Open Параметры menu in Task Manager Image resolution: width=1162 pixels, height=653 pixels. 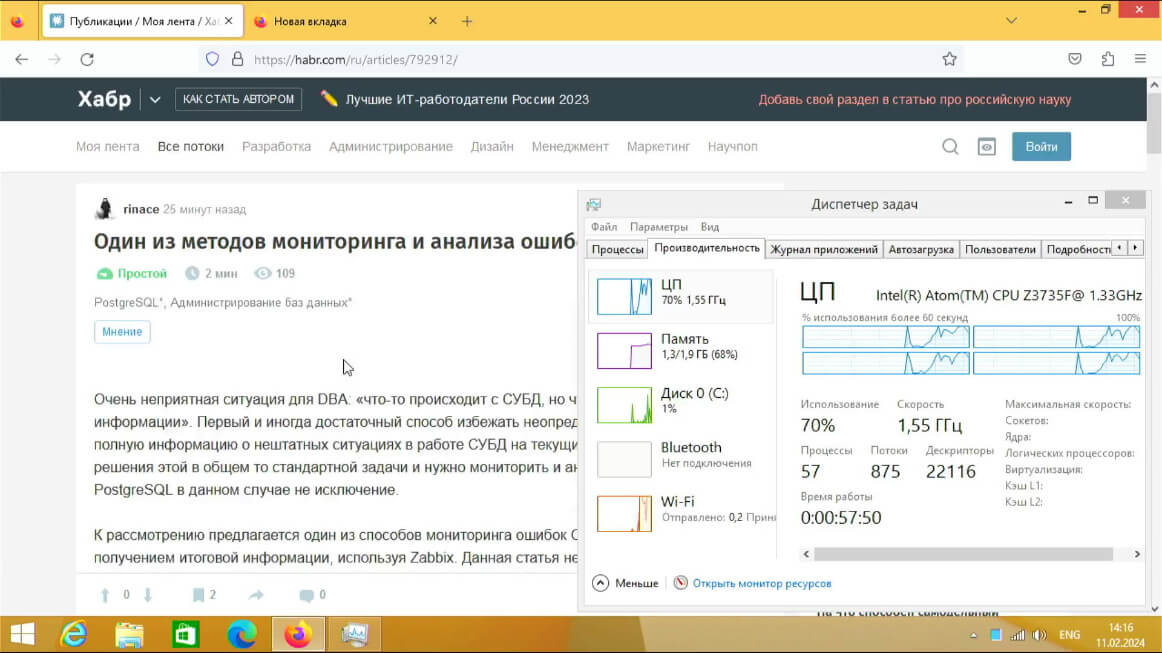(x=659, y=227)
